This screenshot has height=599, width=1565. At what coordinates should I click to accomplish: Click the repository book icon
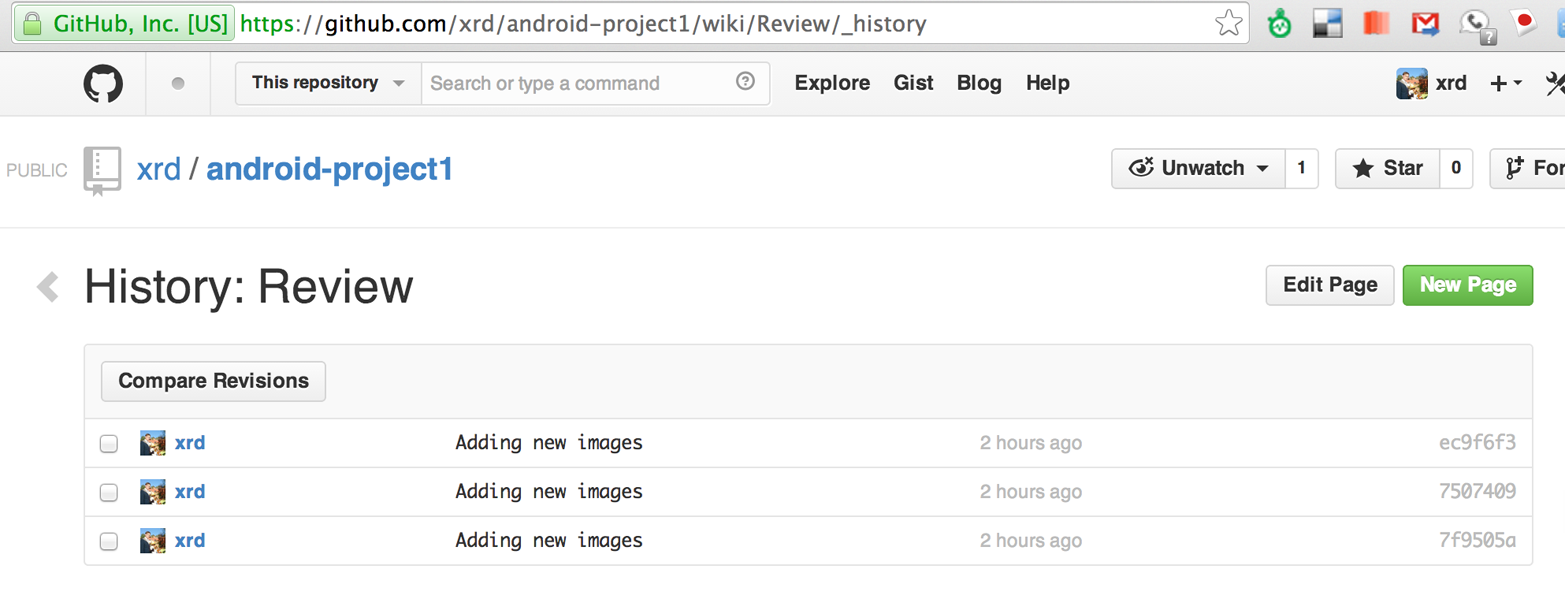102,170
